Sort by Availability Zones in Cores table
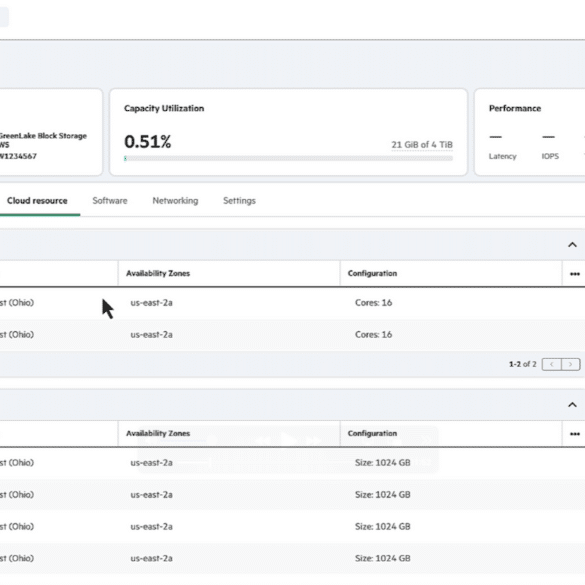This screenshot has width=585, height=585. 158,273
